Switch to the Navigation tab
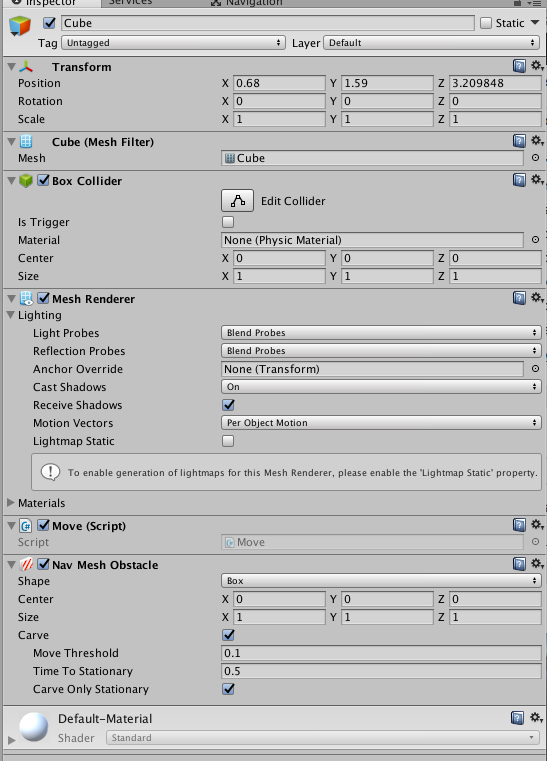 pos(248,3)
